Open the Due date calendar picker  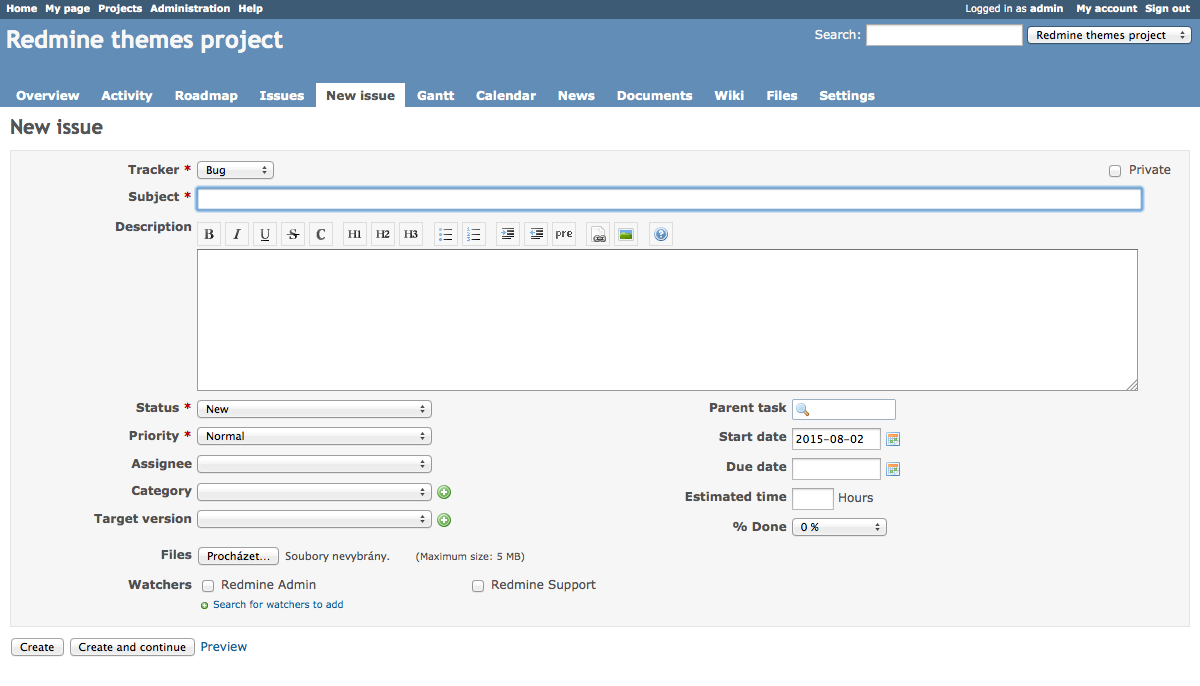(x=894, y=469)
